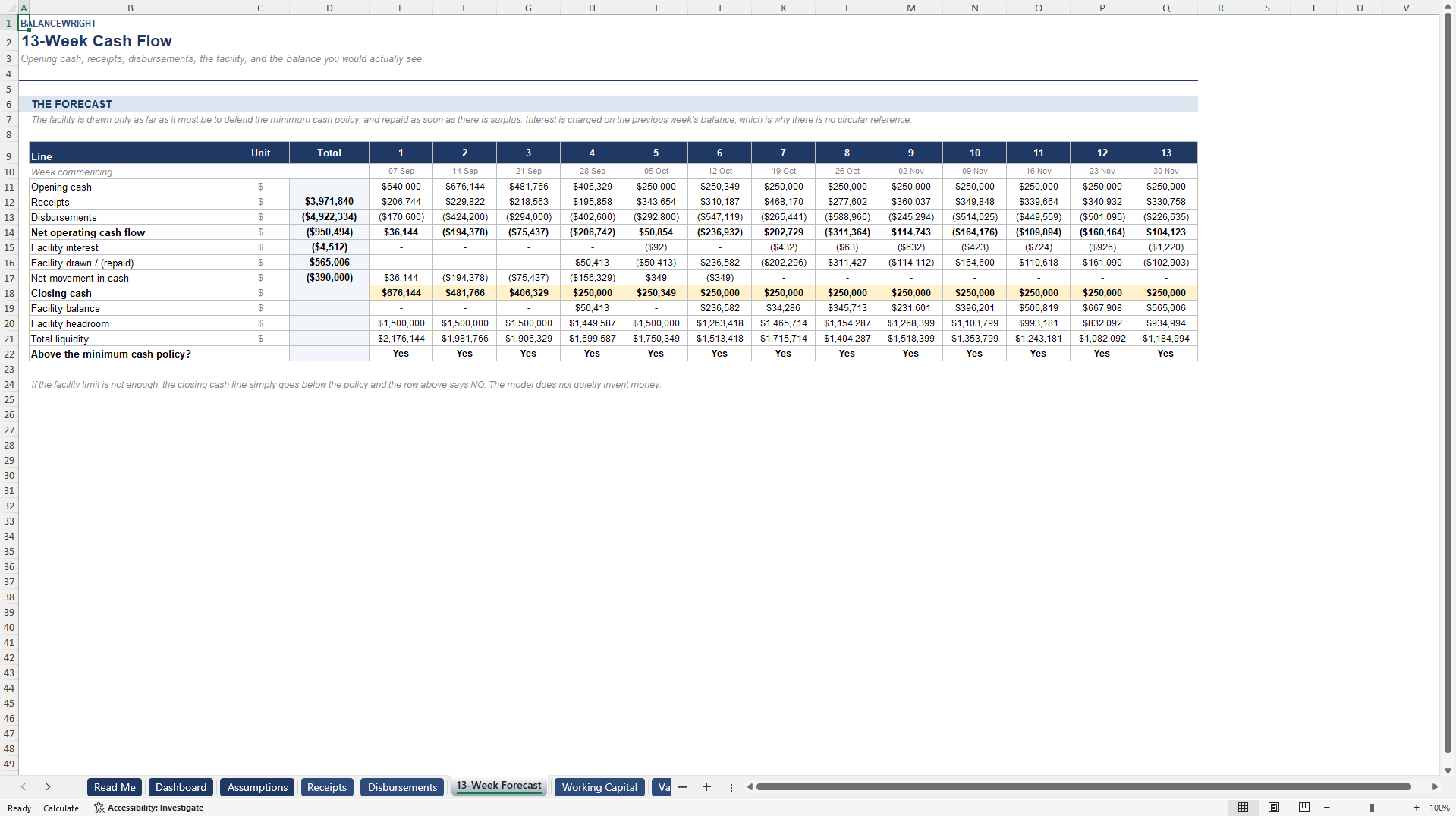Select the 13-Week Forecast sheet tab

498,786
